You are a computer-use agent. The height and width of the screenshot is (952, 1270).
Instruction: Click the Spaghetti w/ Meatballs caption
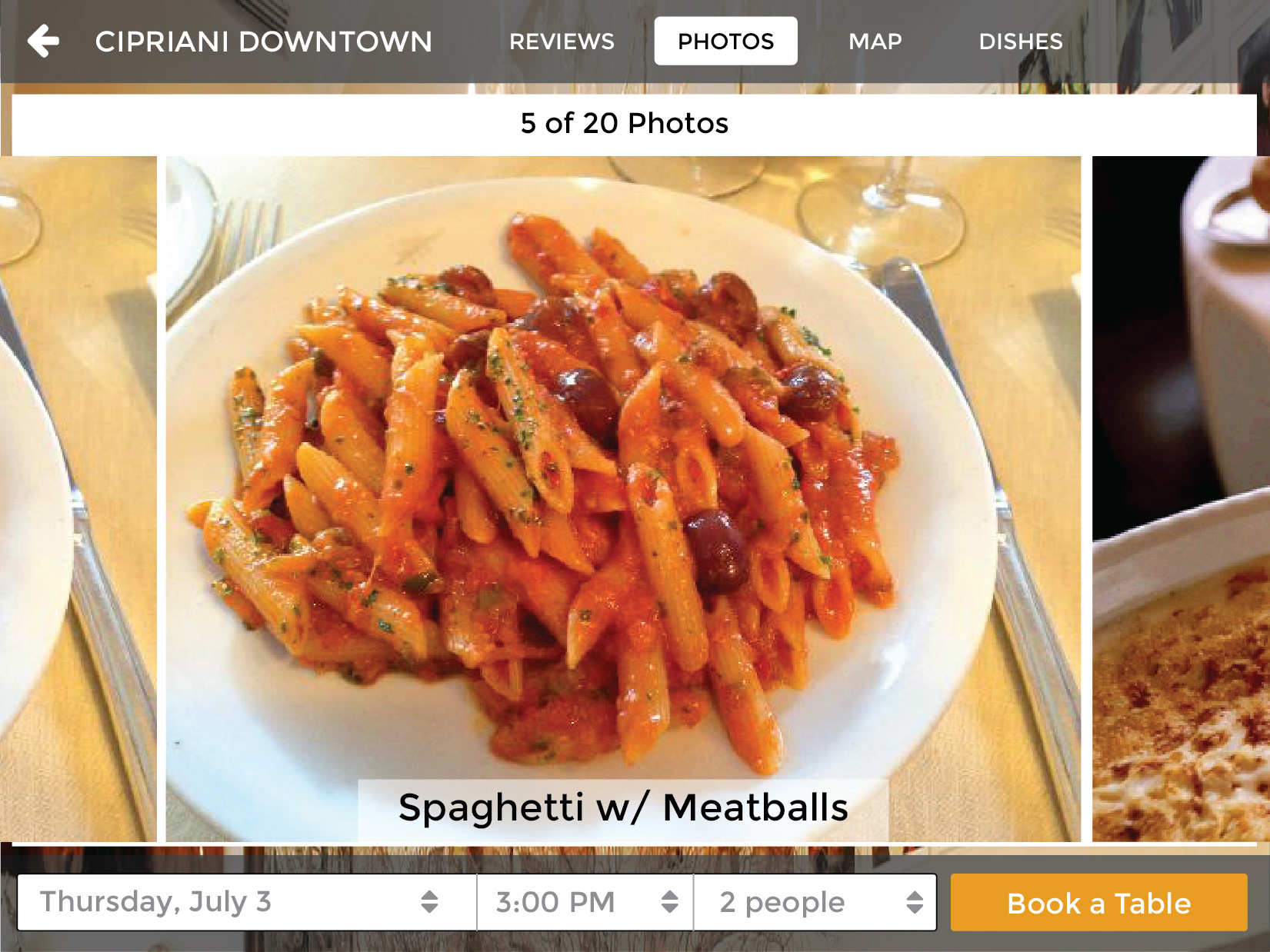623,808
